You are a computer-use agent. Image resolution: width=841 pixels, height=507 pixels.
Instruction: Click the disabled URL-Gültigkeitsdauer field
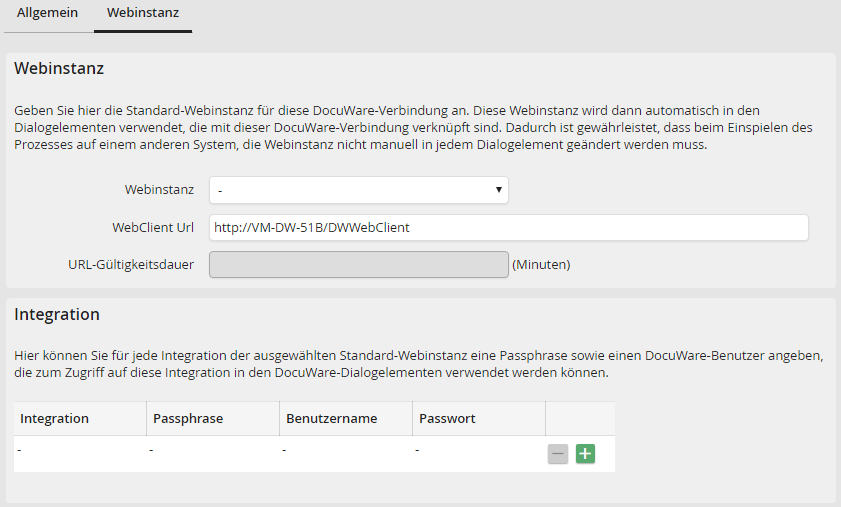358,264
